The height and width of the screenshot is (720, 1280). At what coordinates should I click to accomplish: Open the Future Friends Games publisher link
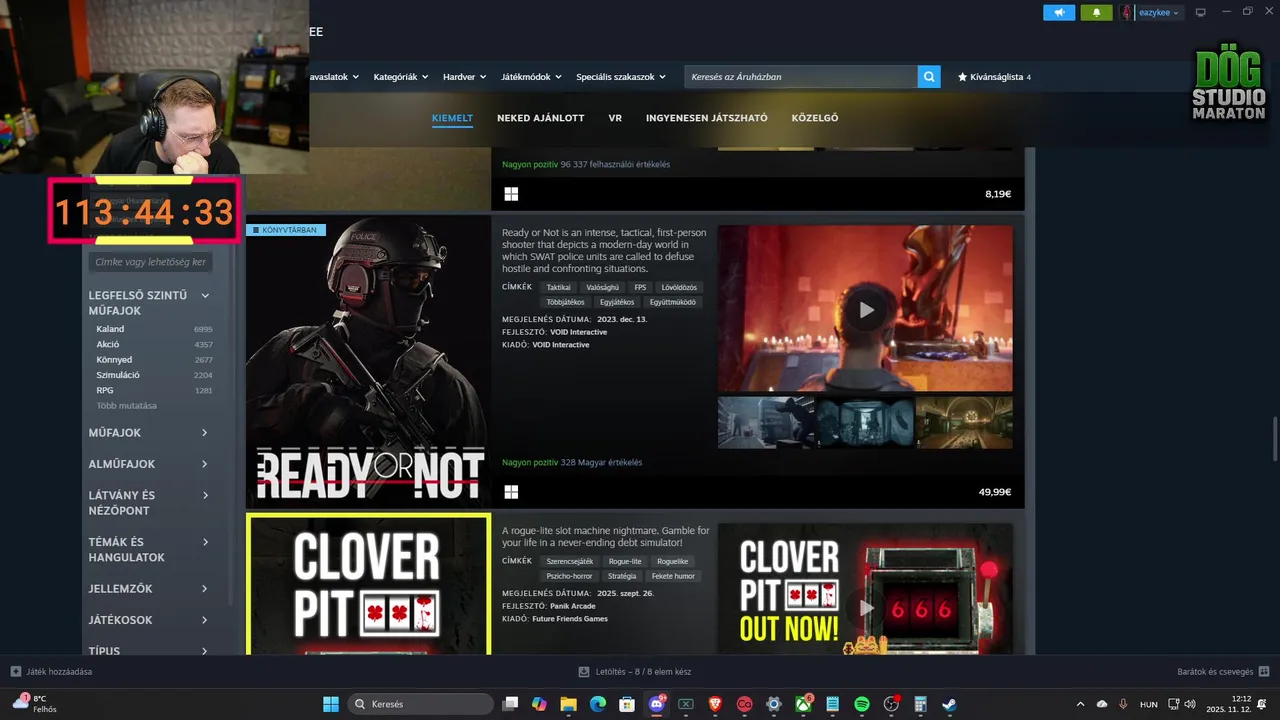coord(569,619)
